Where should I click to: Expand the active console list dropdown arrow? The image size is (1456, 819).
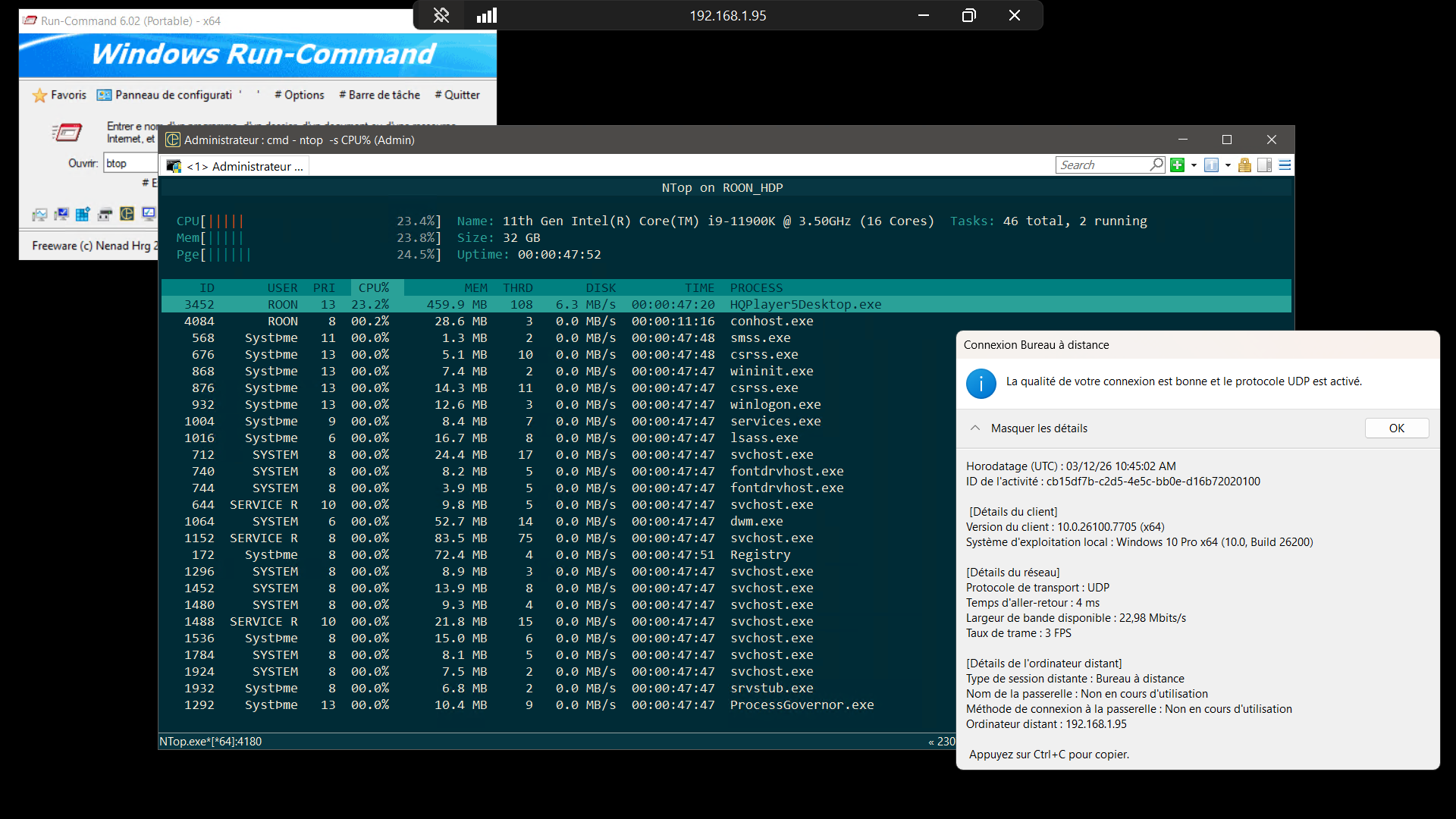pyautogui.click(x=1228, y=165)
